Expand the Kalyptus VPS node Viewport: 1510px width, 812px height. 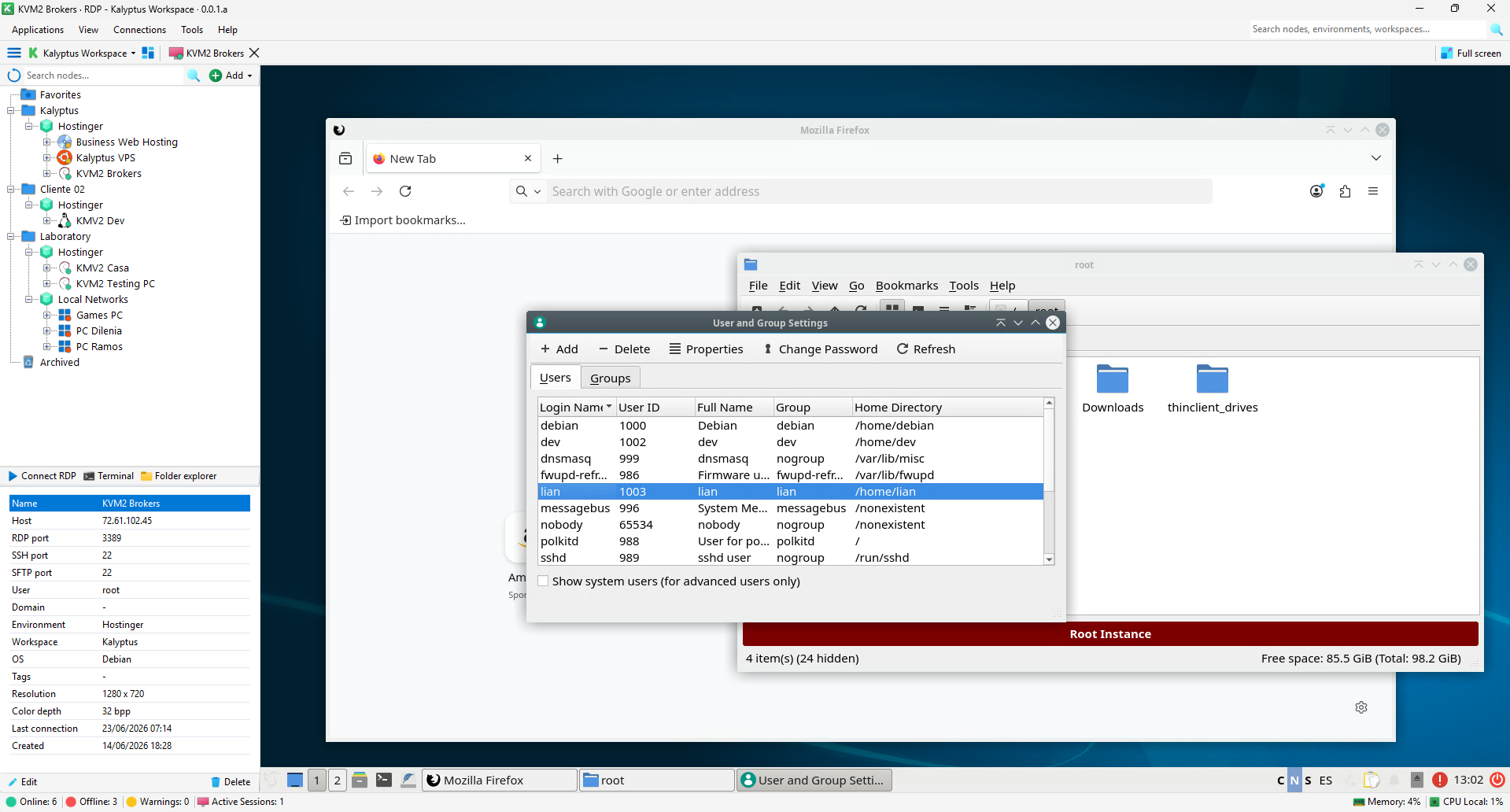tap(47, 157)
